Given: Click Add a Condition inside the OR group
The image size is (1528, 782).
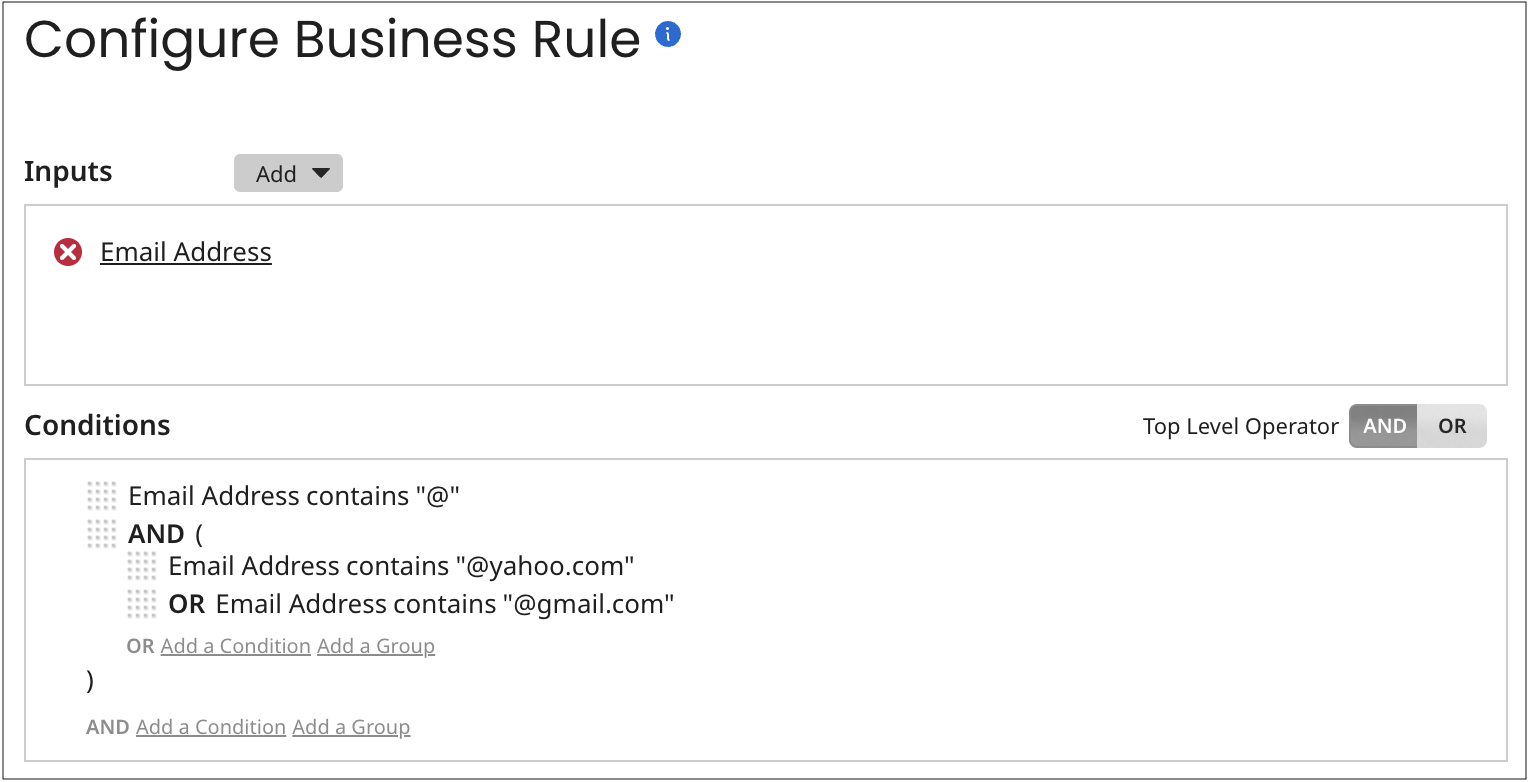Looking at the screenshot, I should (x=235, y=646).
